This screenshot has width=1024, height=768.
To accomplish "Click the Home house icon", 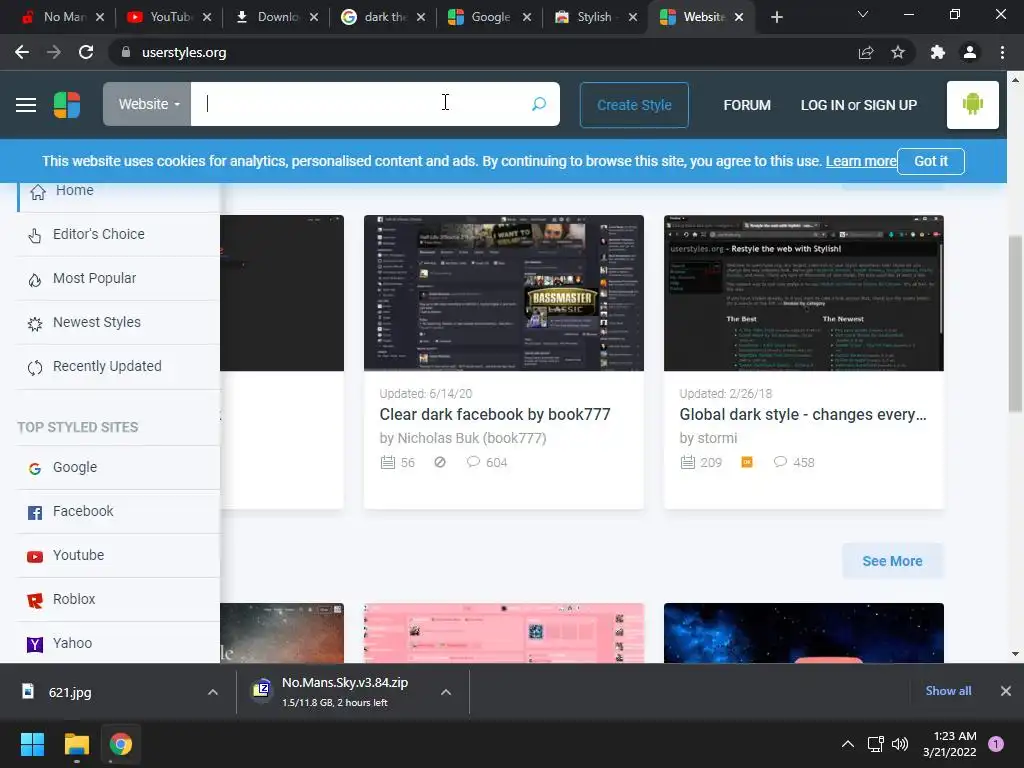I will pyautogui.click(x=38, y=191).
